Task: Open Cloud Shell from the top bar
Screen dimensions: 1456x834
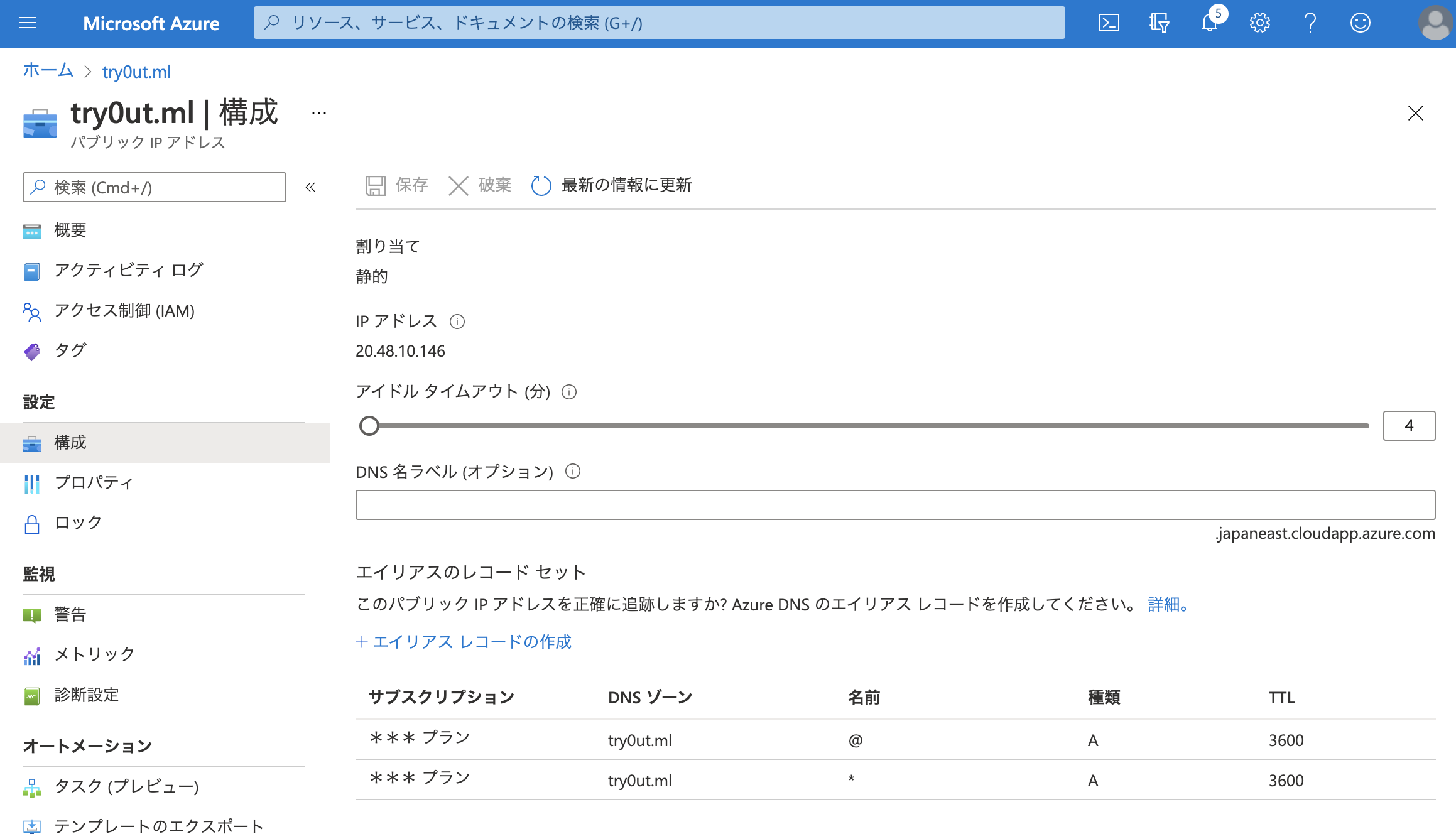Action: 1109,23
